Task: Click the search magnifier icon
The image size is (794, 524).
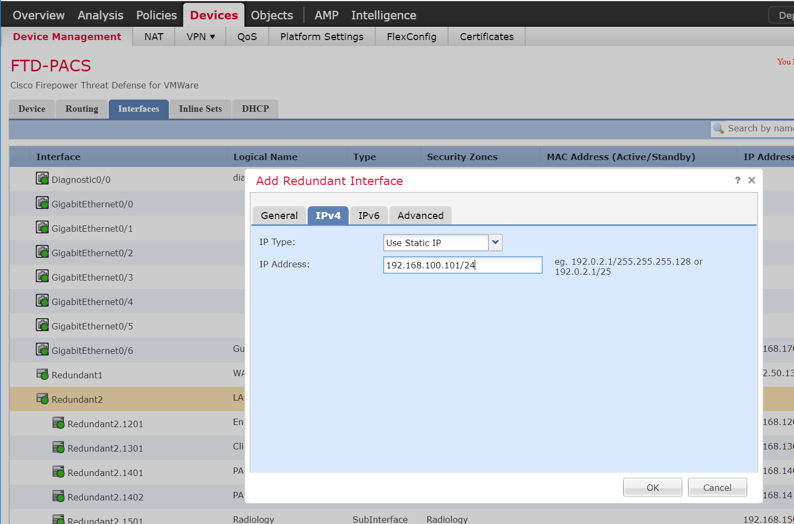Action: 718,129
